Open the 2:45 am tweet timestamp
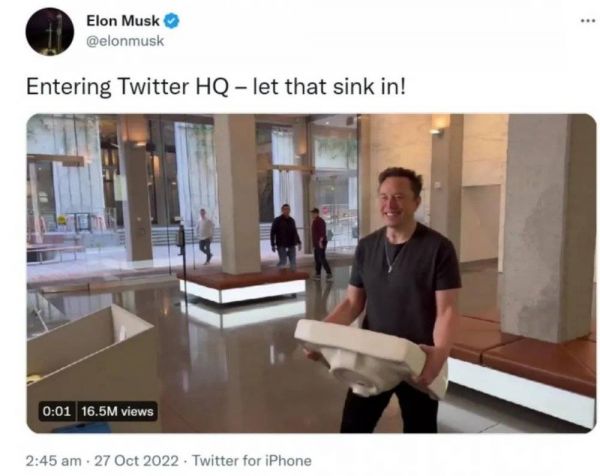This screenshot has height=476, width=600. 54,461
